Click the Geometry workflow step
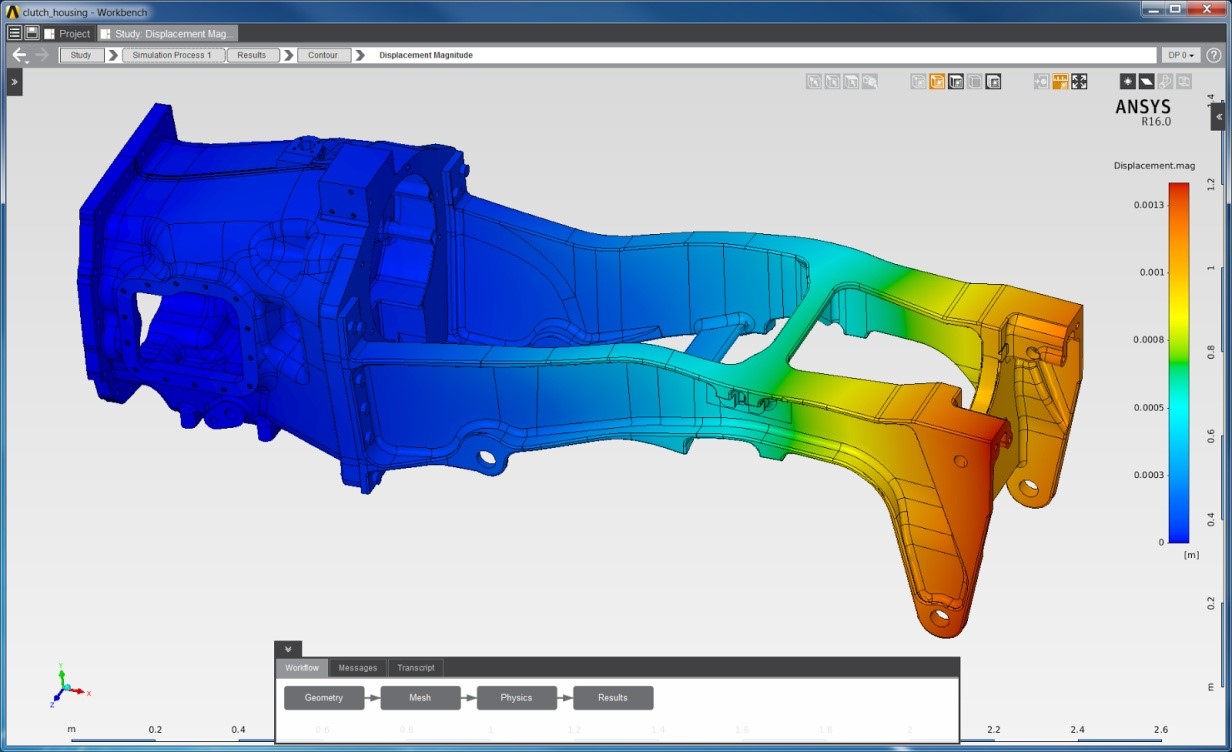 coord(324,698)
